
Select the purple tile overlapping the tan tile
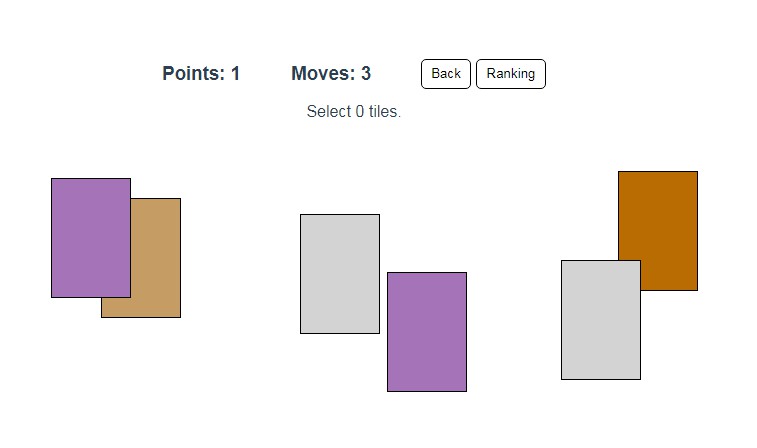click(91, 237)
